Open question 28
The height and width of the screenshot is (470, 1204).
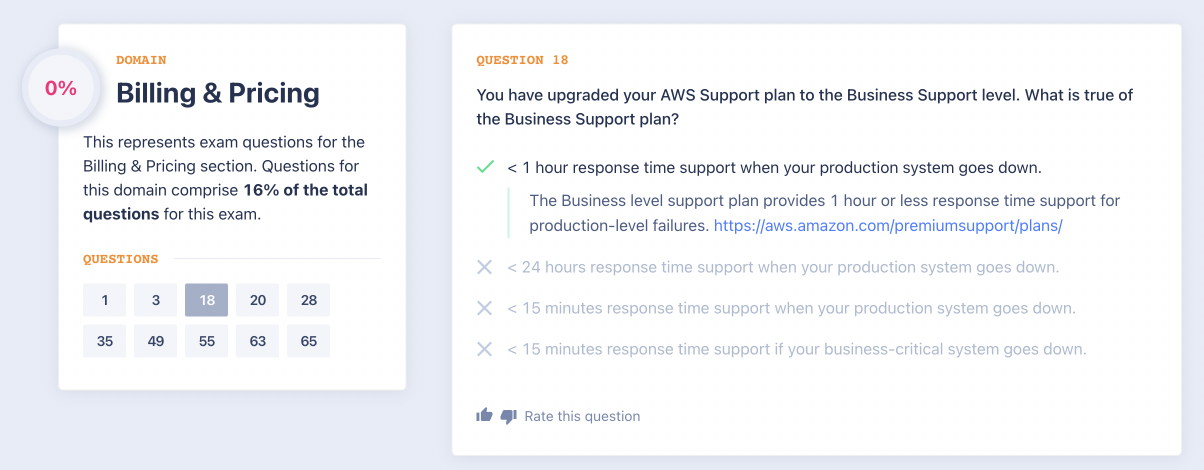pyautogui.click(x=308, y=300)
